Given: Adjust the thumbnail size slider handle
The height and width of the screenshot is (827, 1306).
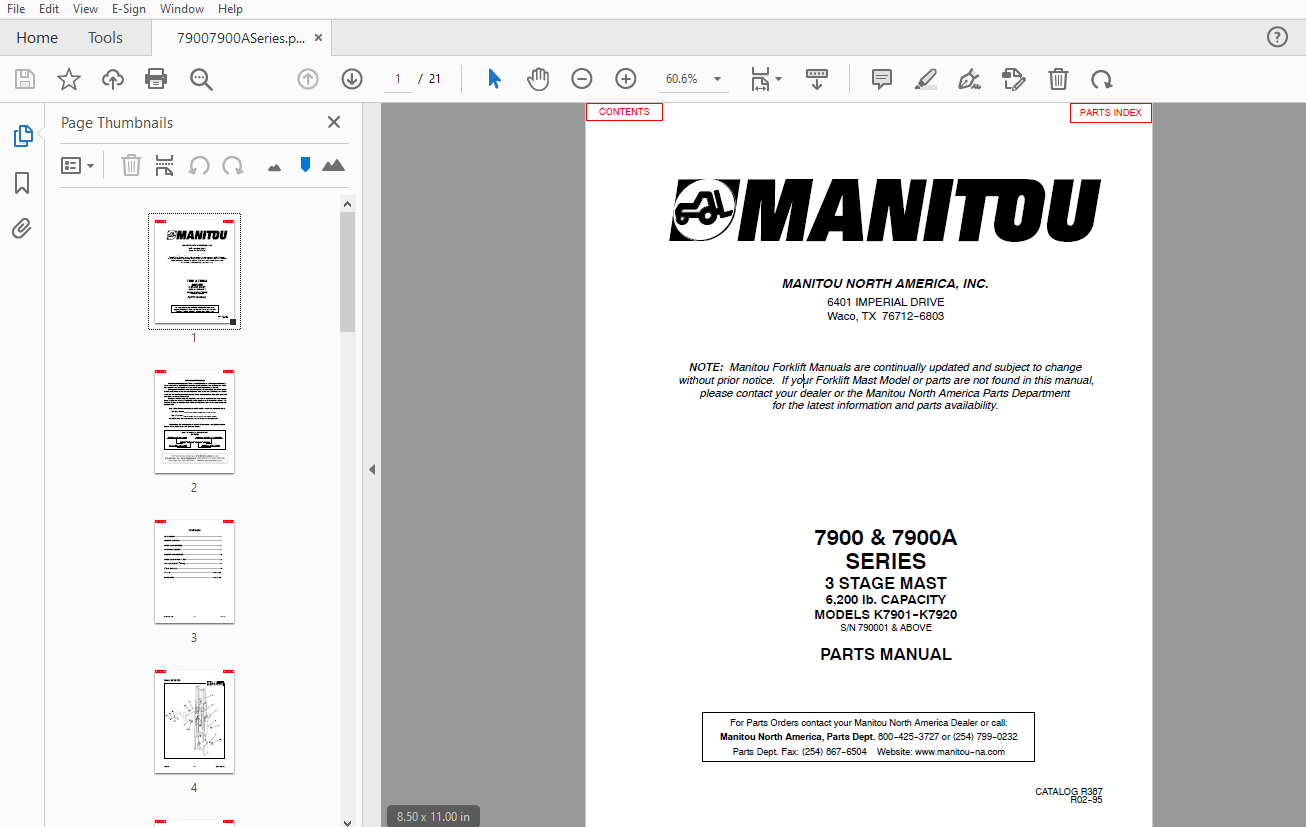Looking at the screenshot, I should click(x=306, y=165).
